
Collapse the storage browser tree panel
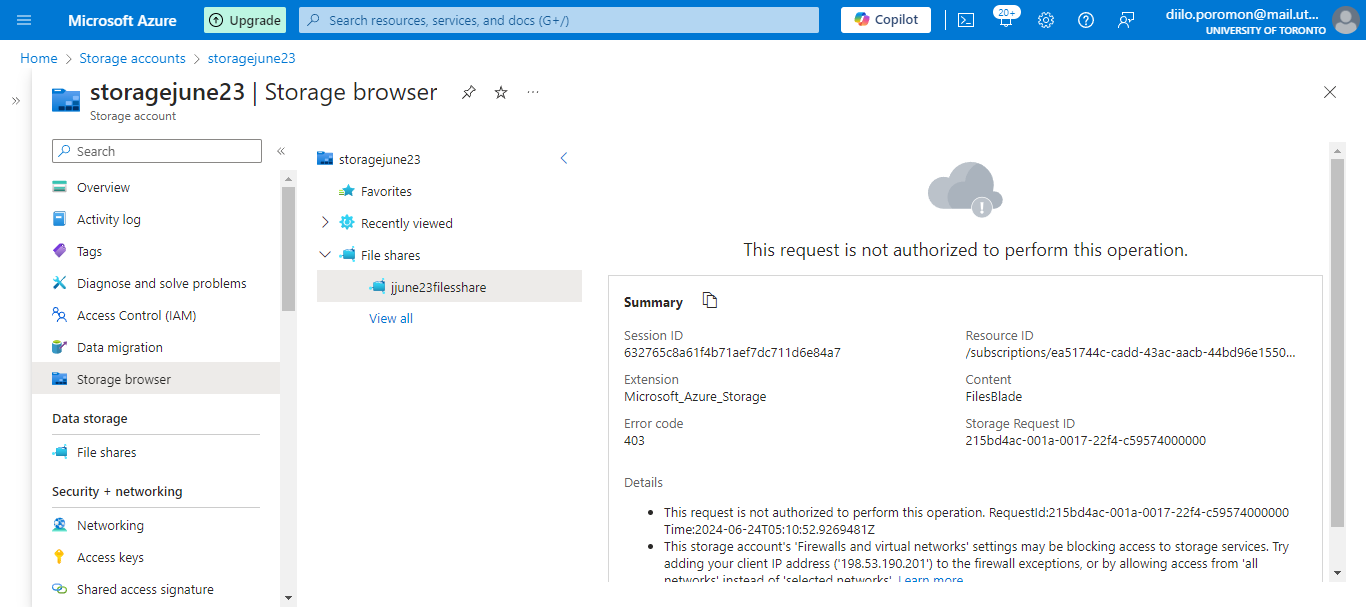click(x=564, y=158)
